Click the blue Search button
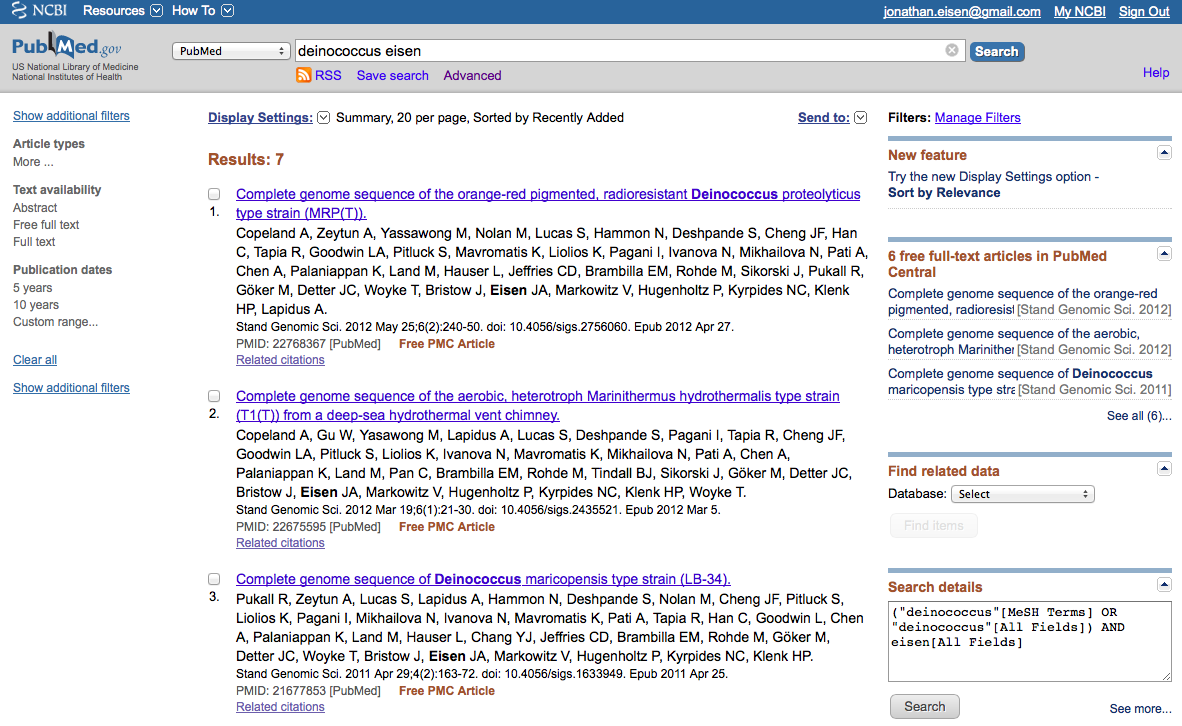 996,51
